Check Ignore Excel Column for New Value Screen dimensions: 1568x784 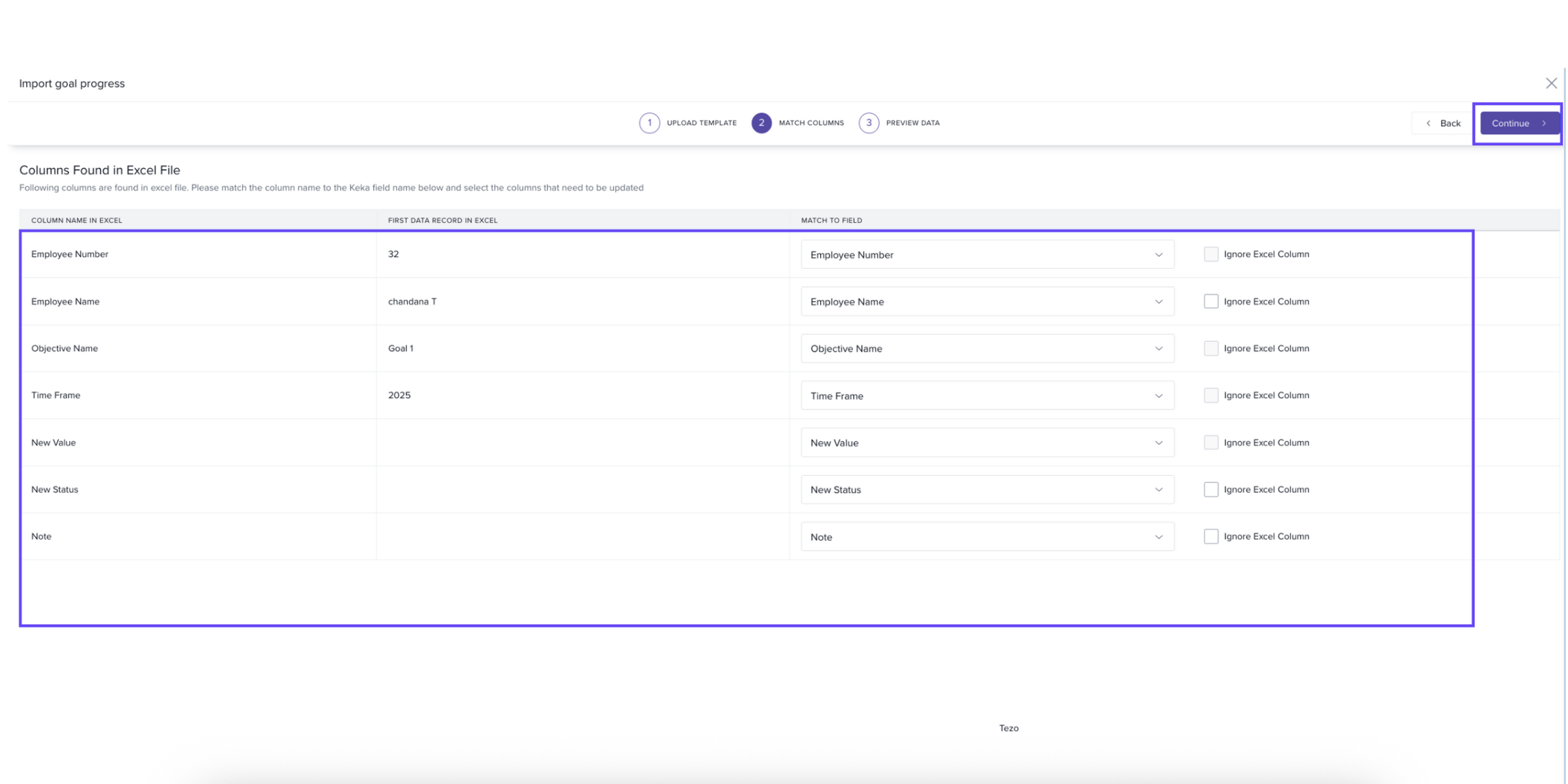pyautogui.click(x=1210, y=442)
